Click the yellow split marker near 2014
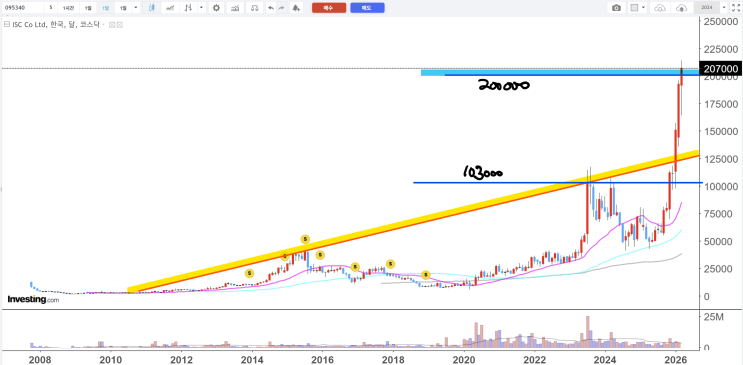Screen dimensions: 743x365 pos(250,274)
